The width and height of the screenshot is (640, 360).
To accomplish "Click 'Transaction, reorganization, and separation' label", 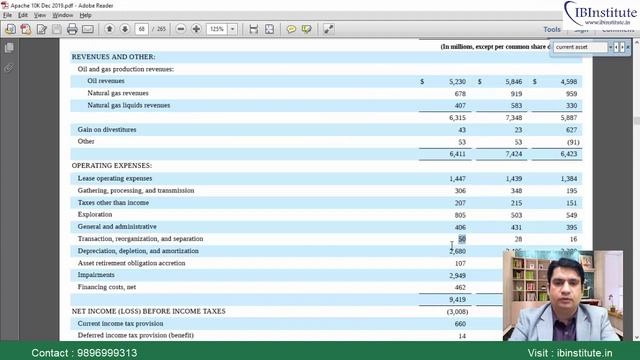I will click(x=140, y=239).
